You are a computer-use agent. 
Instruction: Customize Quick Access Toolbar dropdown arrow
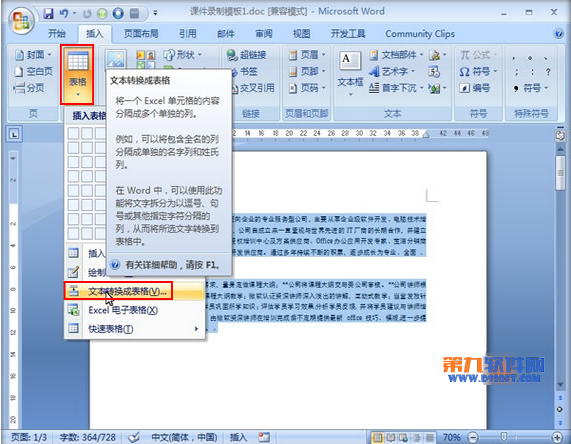155,13
